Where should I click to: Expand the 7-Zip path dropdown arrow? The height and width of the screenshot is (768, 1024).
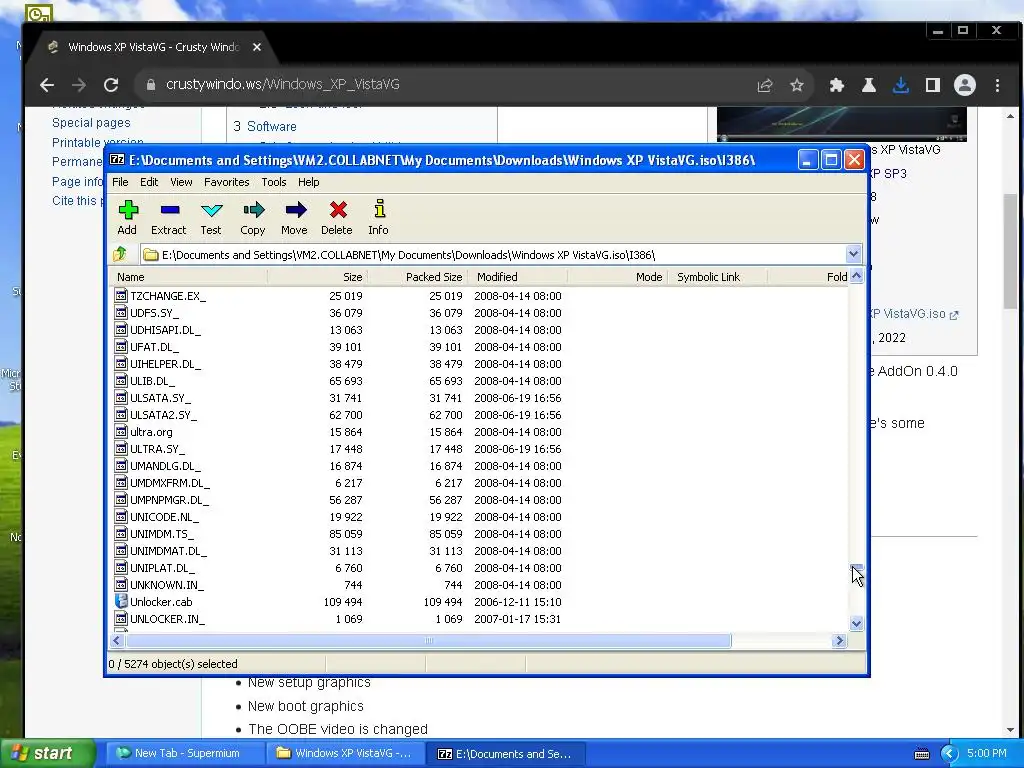point(853,254)
